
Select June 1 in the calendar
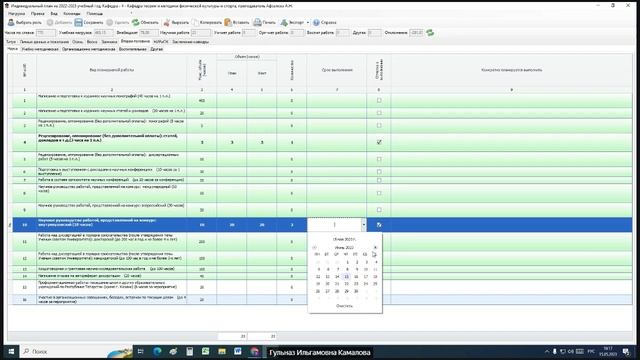[x=347, y=262]
